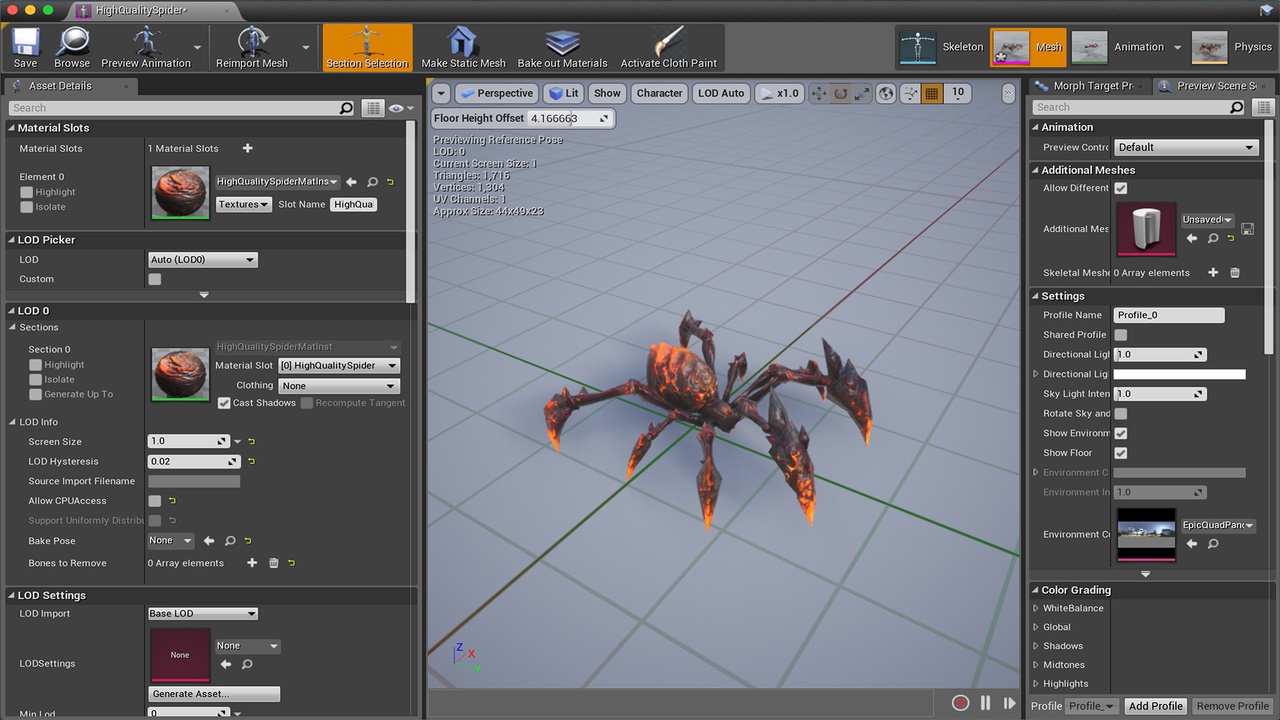Enable Highlight for Element 0
This screenshot has height=720, width=1280.
pyautogui.click(x=27, y=192)
